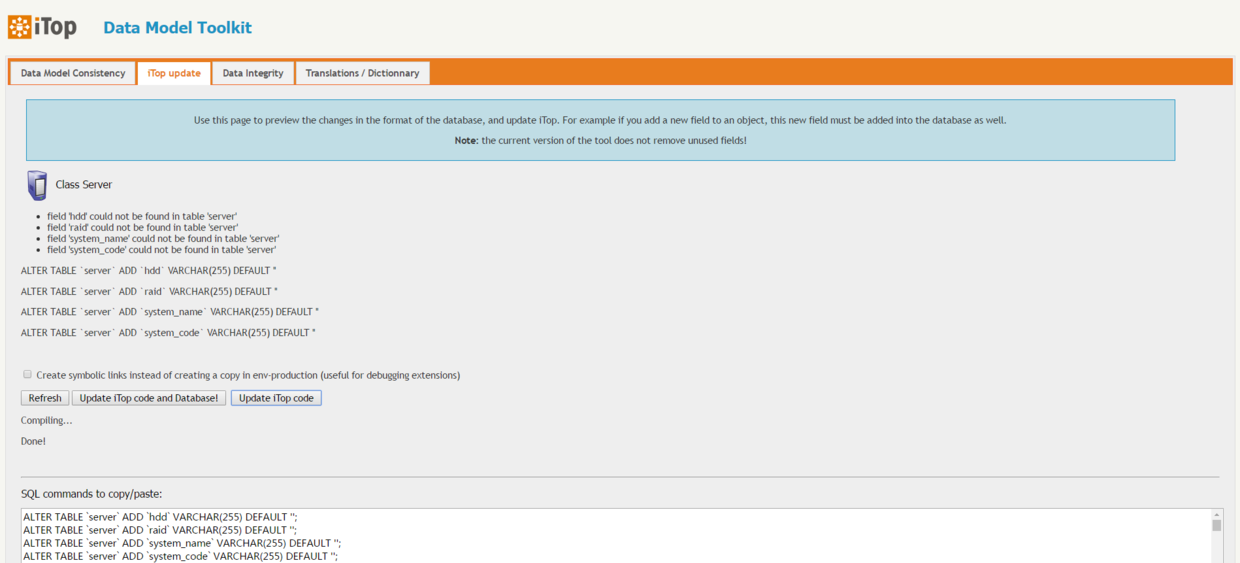Screen dimensions: 1240x563
Task: Click the create symbolic links label text
Action: tap(248, 376)
